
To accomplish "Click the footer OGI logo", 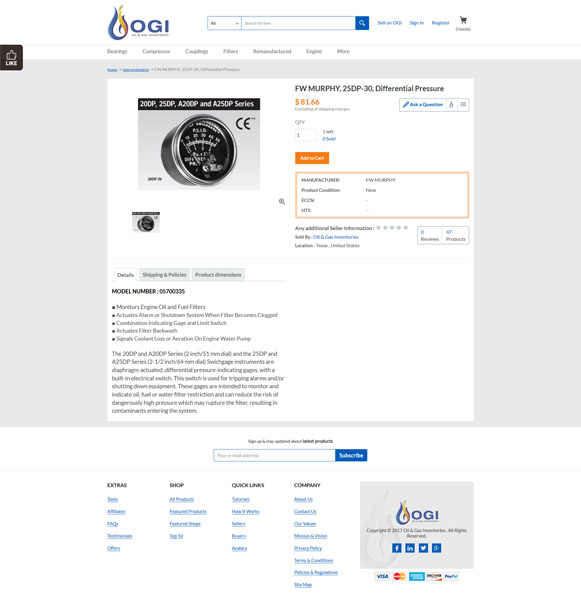I will click(417, 513).
